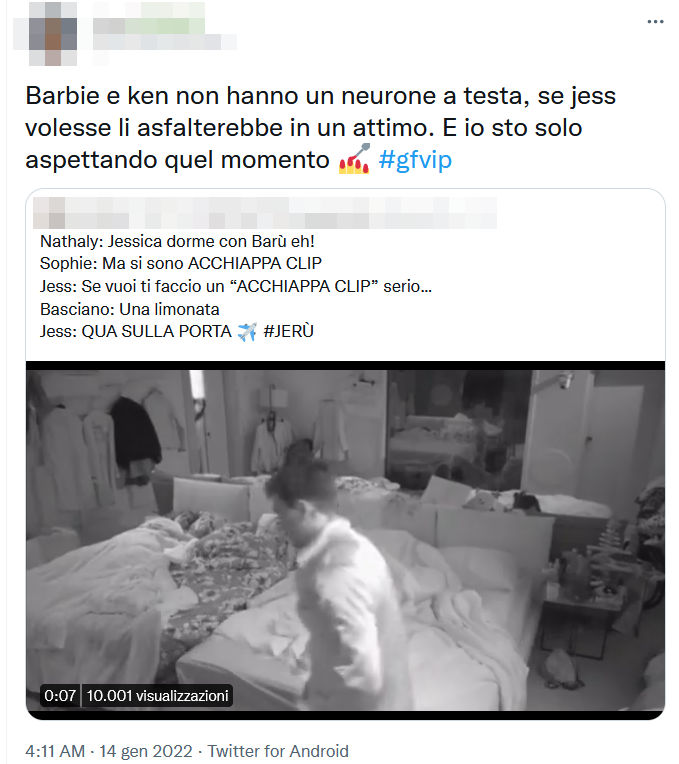Click the 10.001 visualizzazioni view count
This screenshot has height=764, width=679.
[157, 695]
